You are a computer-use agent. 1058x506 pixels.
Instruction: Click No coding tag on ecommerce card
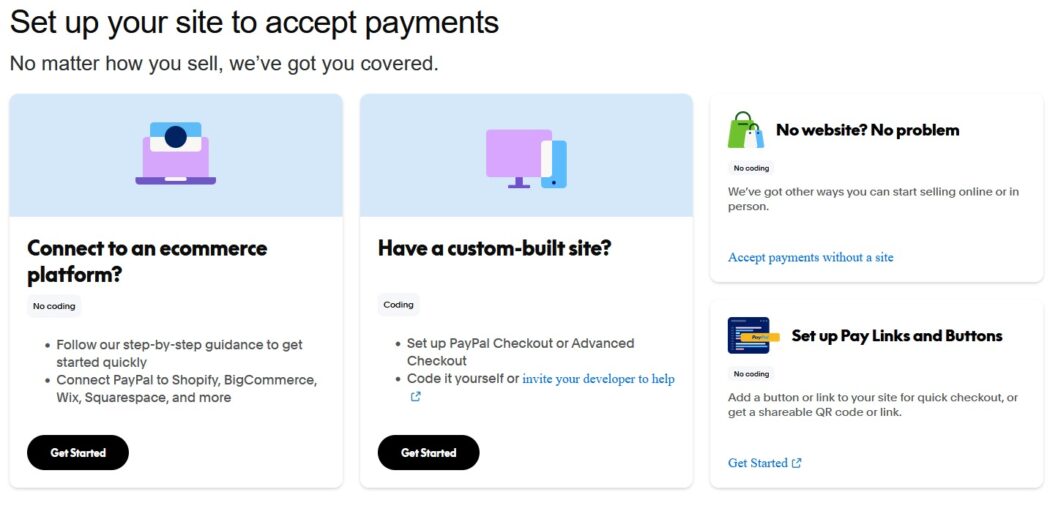point(54,306)
